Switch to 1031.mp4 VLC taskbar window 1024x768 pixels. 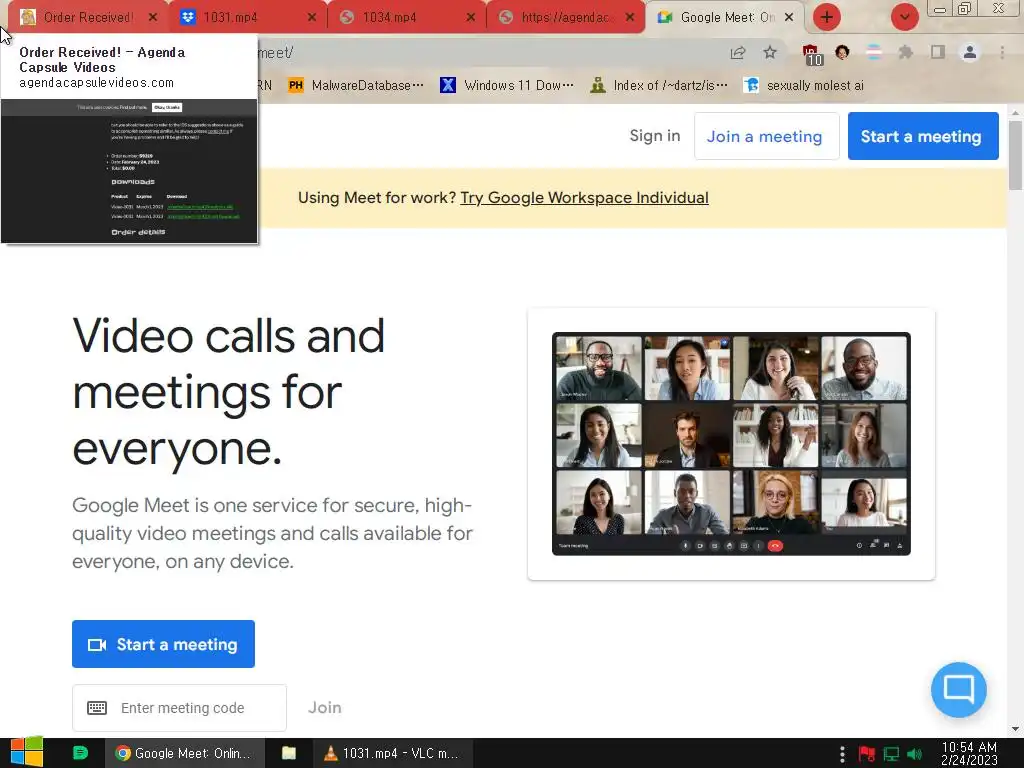click(x=392, y=753)
